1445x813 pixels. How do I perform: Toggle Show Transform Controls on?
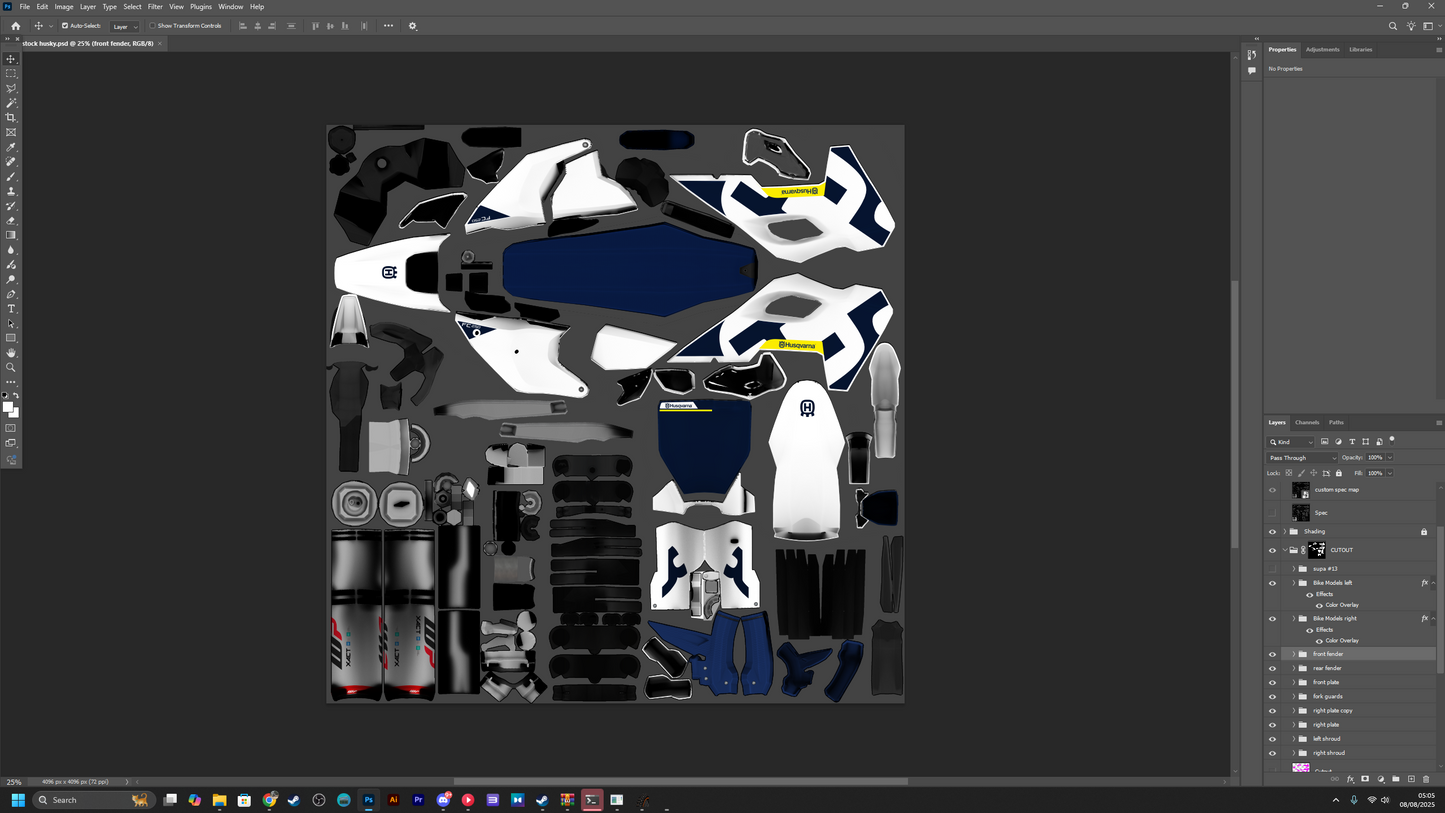pos(153,25)
